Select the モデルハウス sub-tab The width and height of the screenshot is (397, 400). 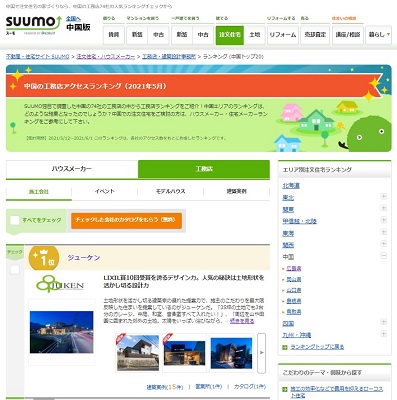170,191
